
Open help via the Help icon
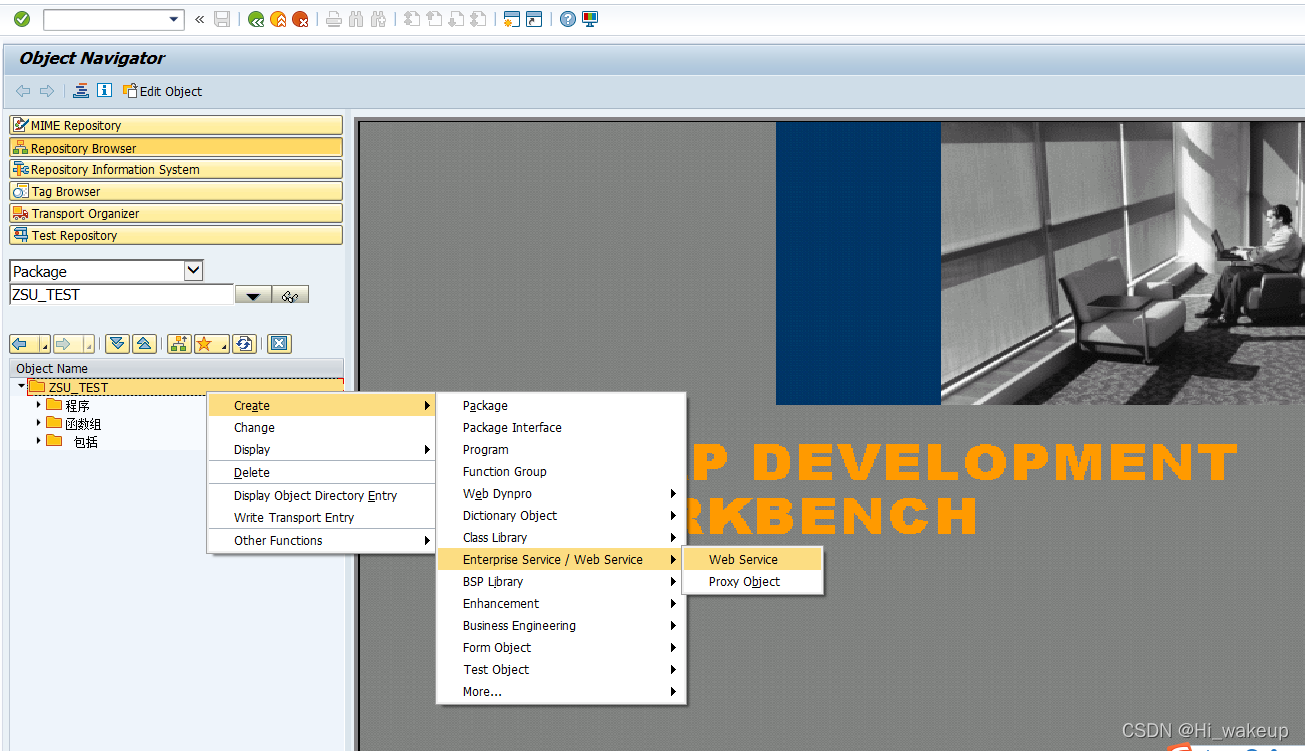coord(567,19)
